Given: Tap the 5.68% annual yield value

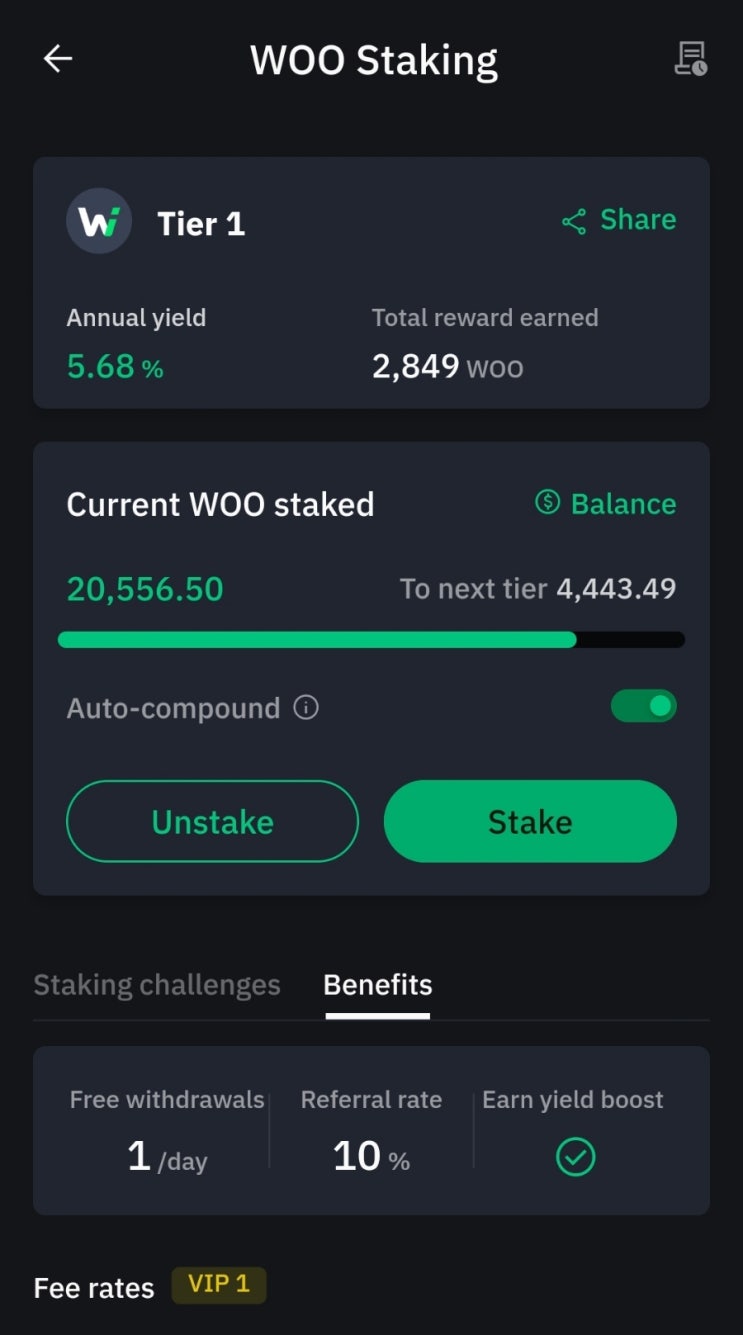Looking at the screenshot, I should (114, 367).
